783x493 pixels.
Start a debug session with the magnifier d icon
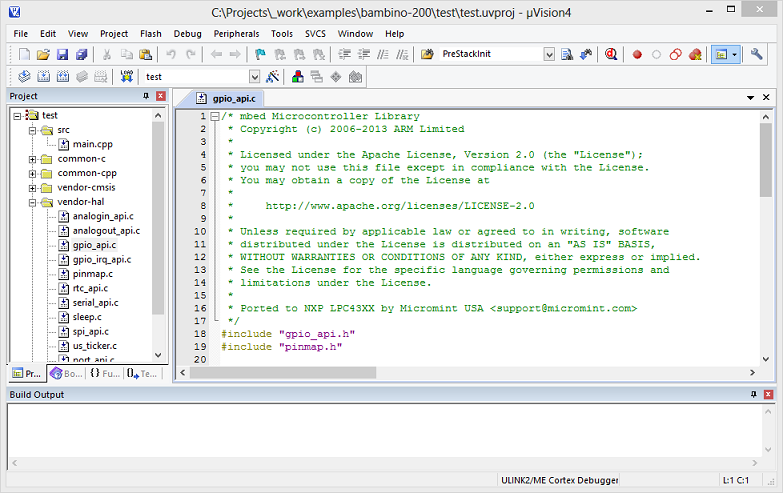611,54
